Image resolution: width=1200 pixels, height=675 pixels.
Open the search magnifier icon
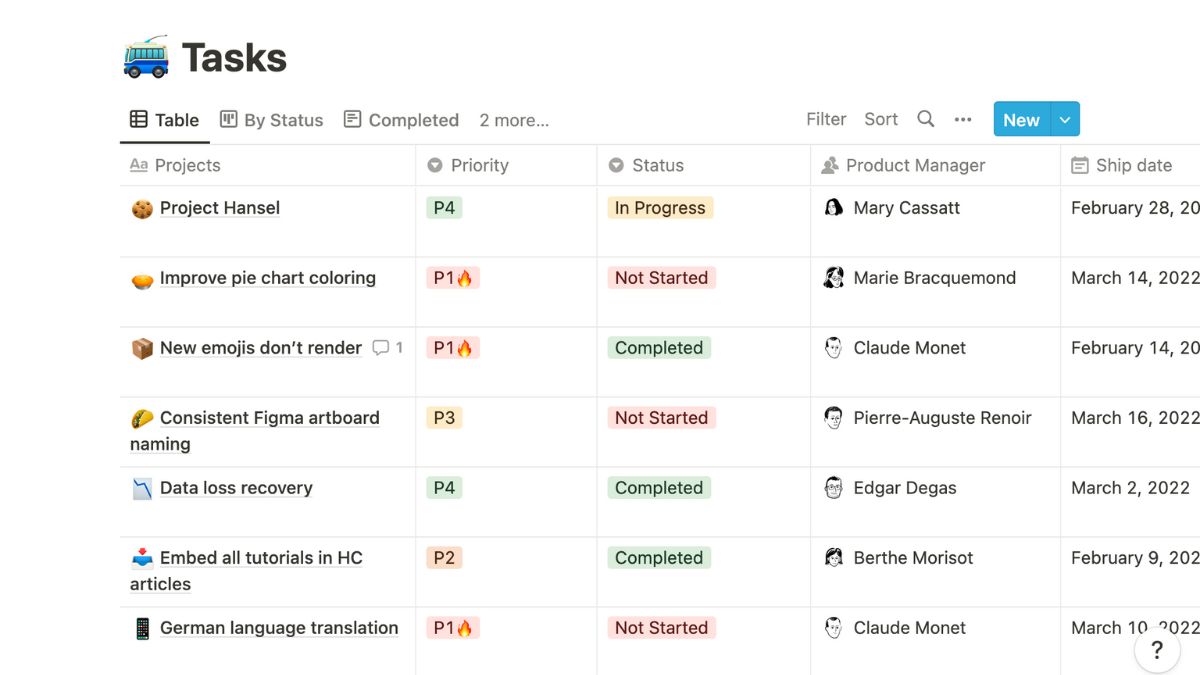click(x=926, y=119)
